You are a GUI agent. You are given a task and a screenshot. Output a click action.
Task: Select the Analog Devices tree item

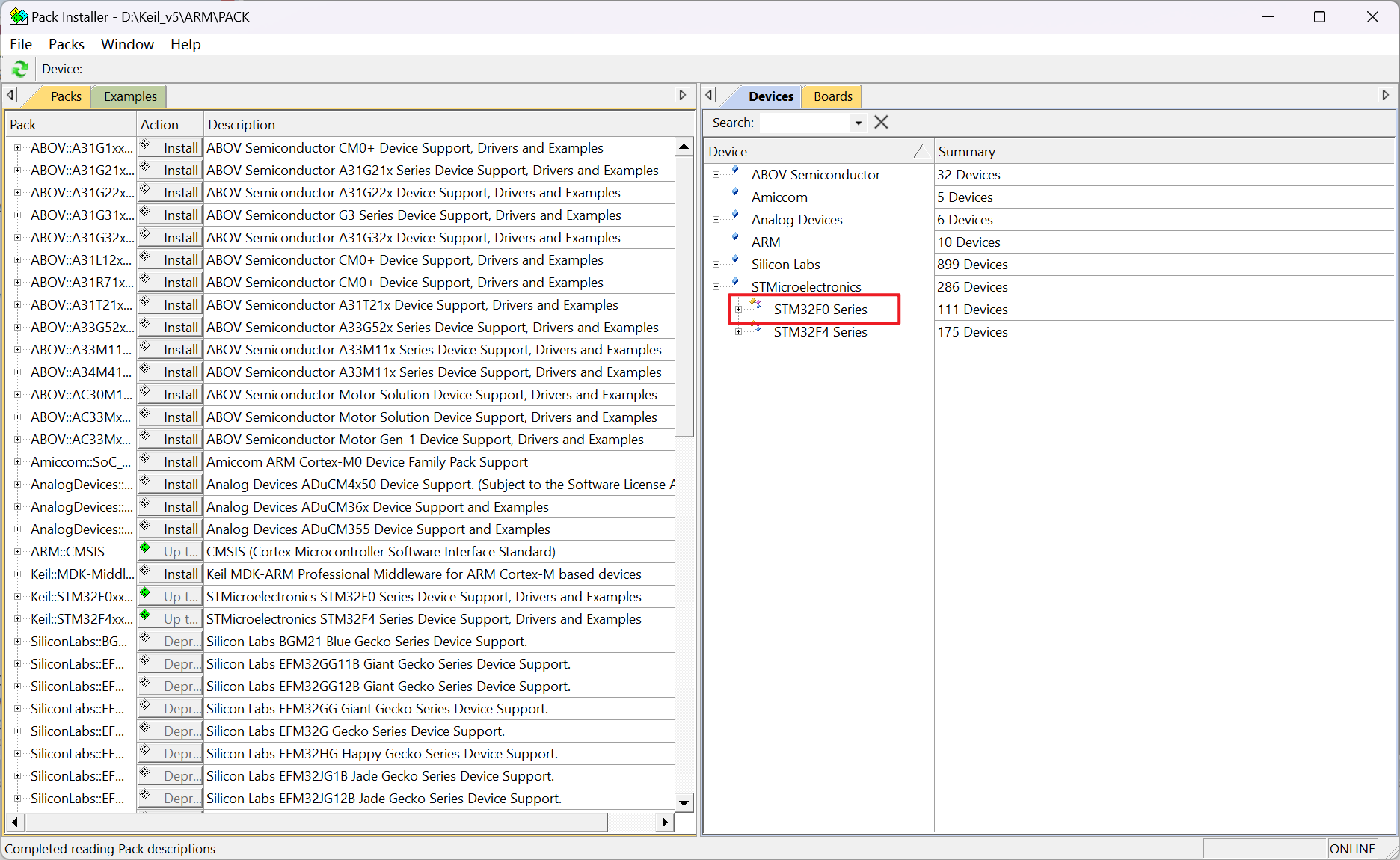(796, 220)
